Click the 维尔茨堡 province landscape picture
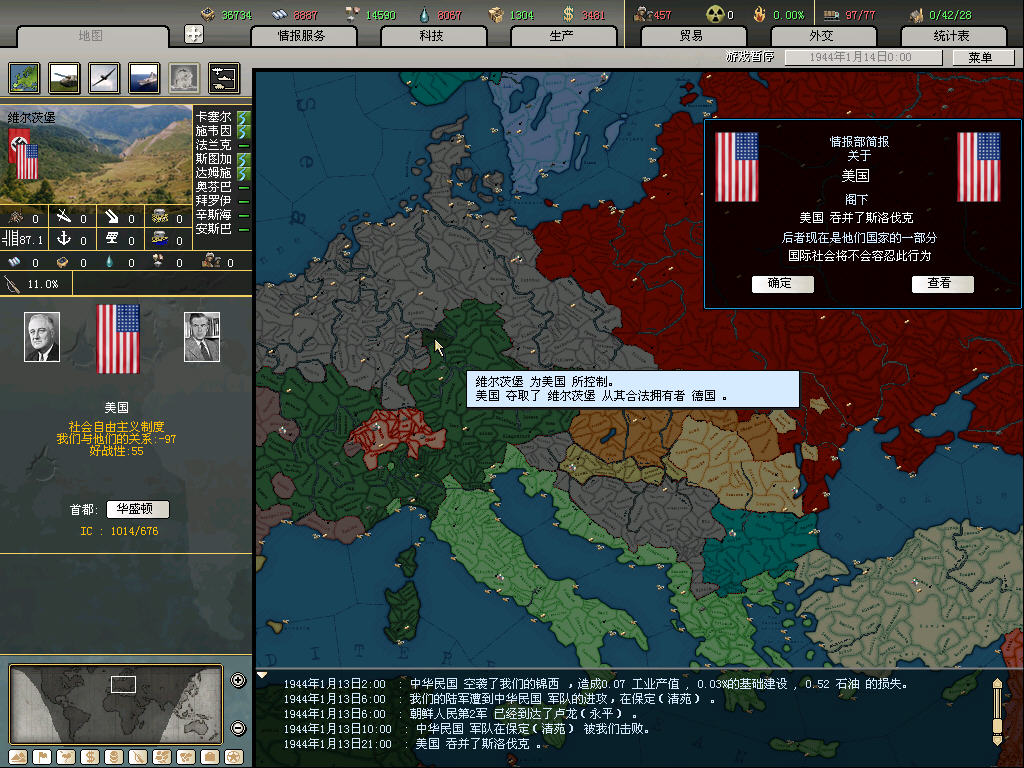This screenshot has width=1024, height=768. (x=96, y=155)
